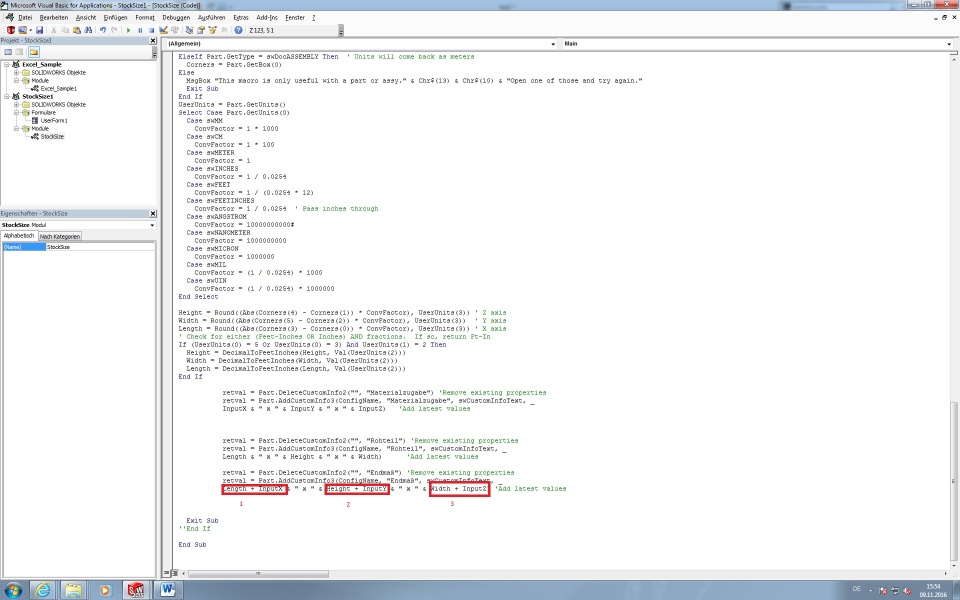
Task: Click the Undo arrow icon
Action: point(103,30)
